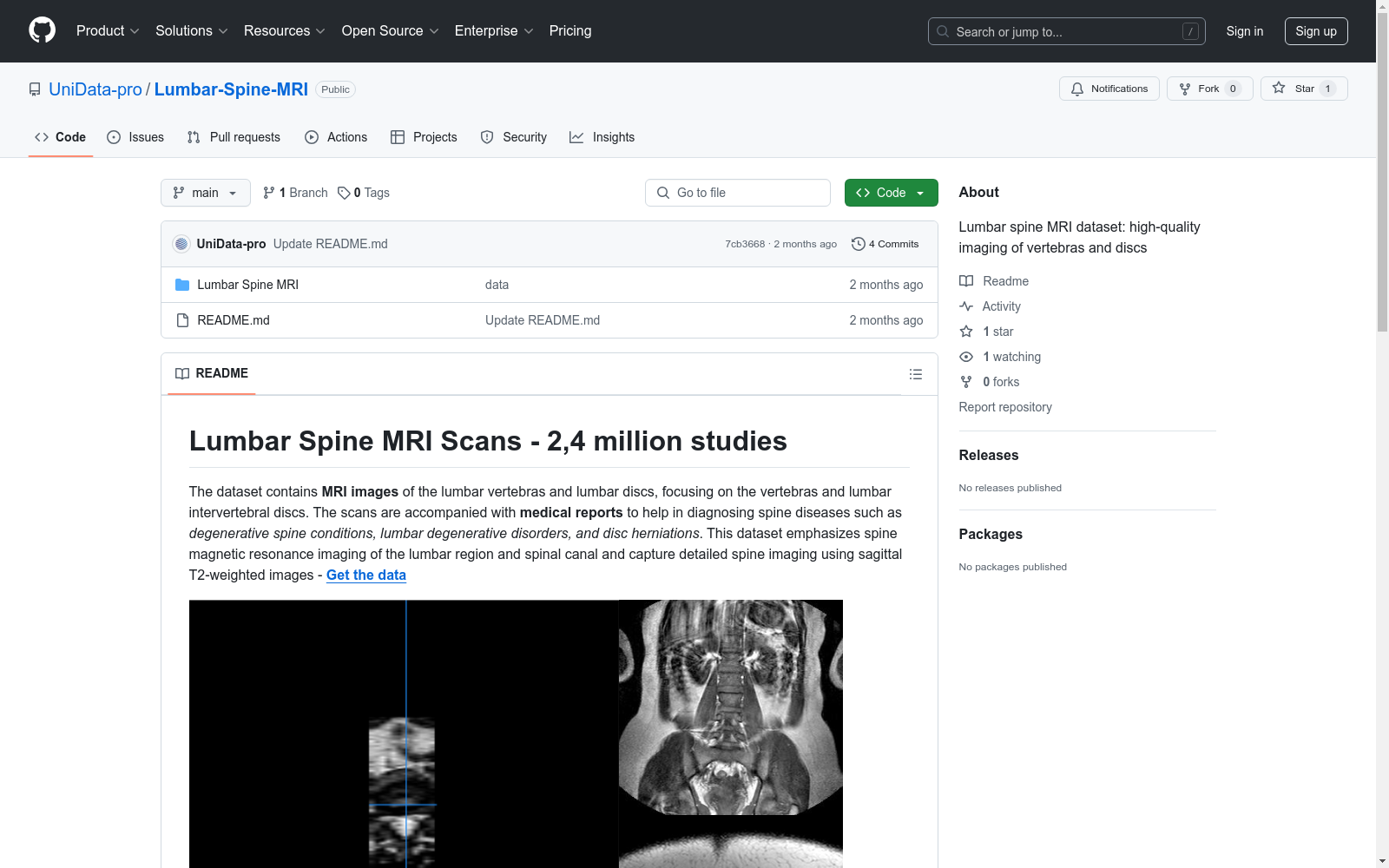Open the README.md file
The width and height of the screenshot is (1389, 868).
pyautogui.click(x=234, y=320)
